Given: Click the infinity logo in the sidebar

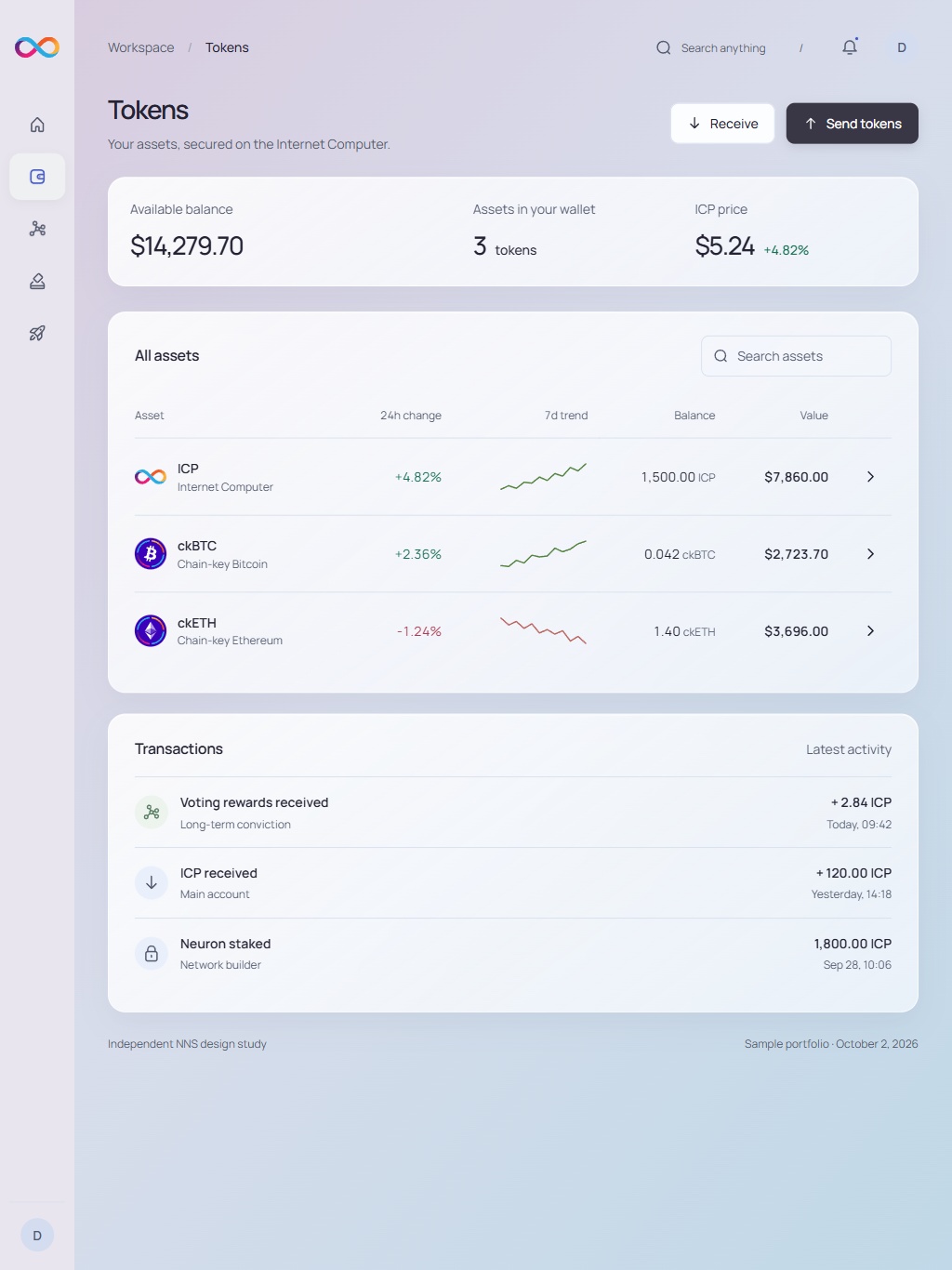Looking at the screenshot, I should tap(37, 47).
